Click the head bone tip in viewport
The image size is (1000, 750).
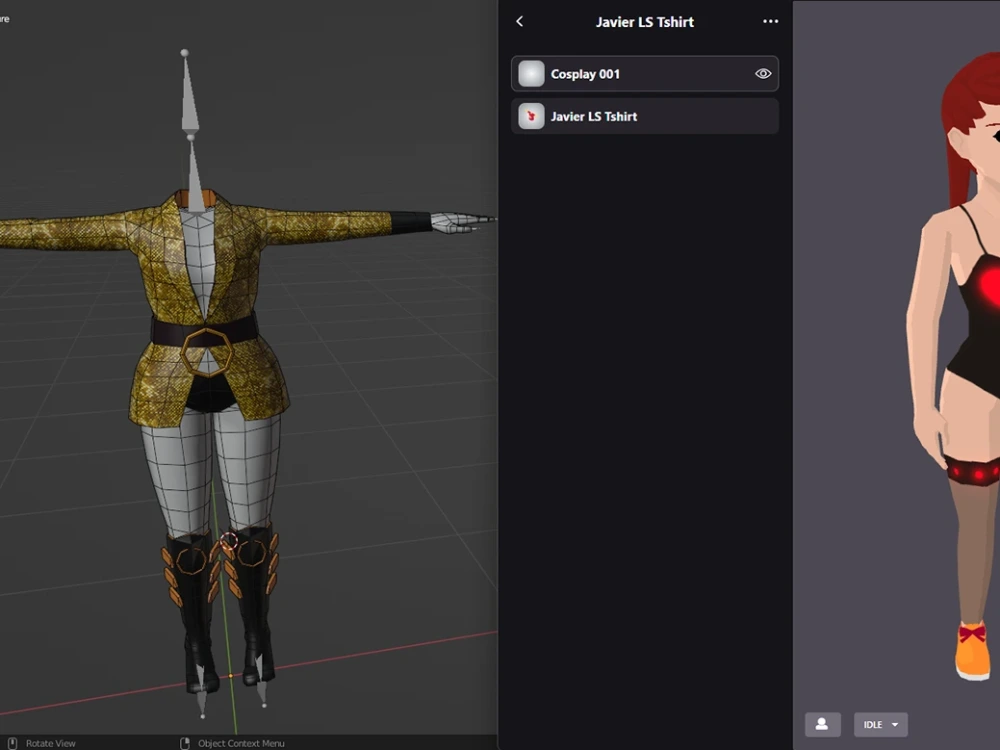pos(184,53)
